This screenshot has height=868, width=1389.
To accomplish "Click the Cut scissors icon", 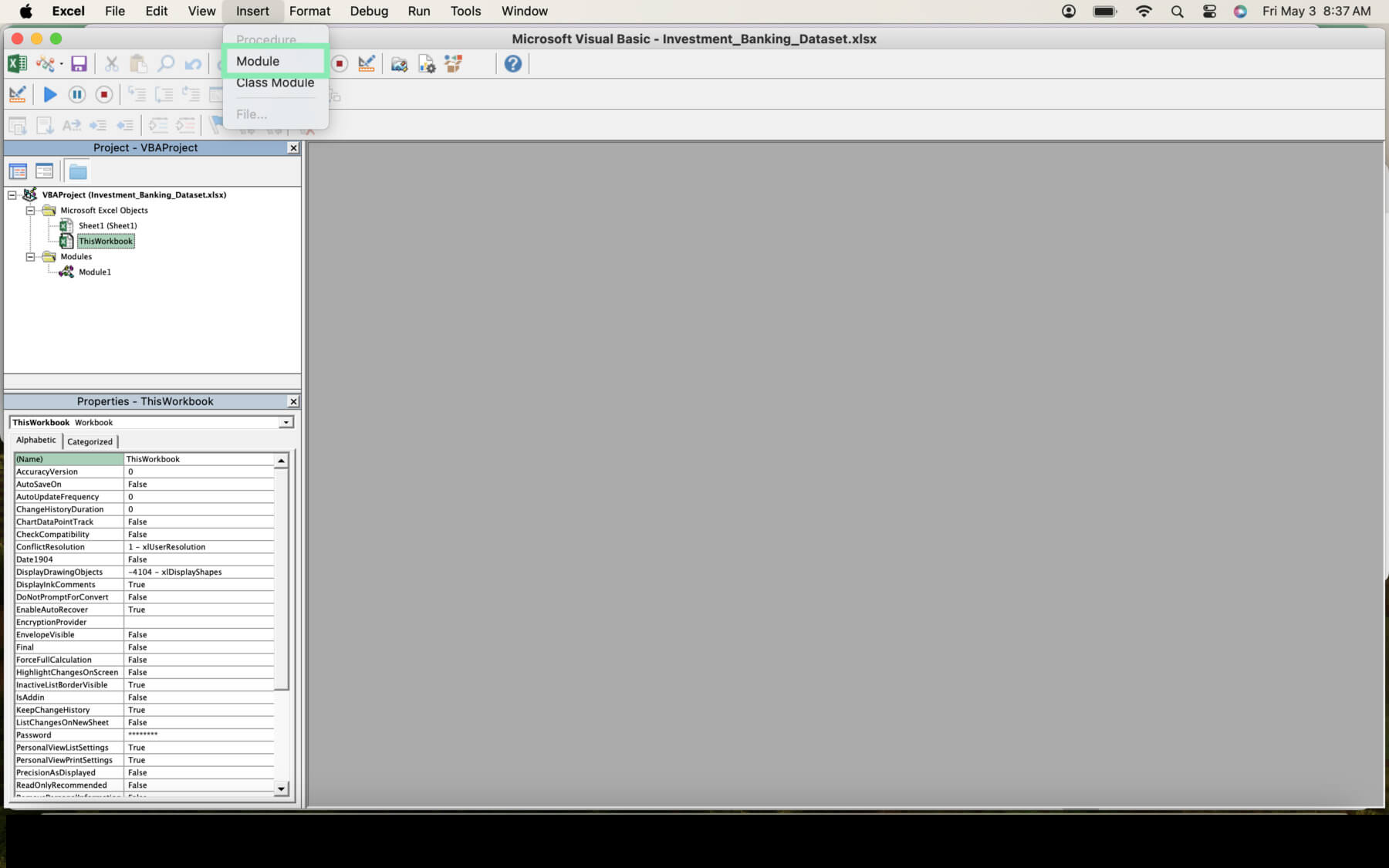I will click(112, 64).
